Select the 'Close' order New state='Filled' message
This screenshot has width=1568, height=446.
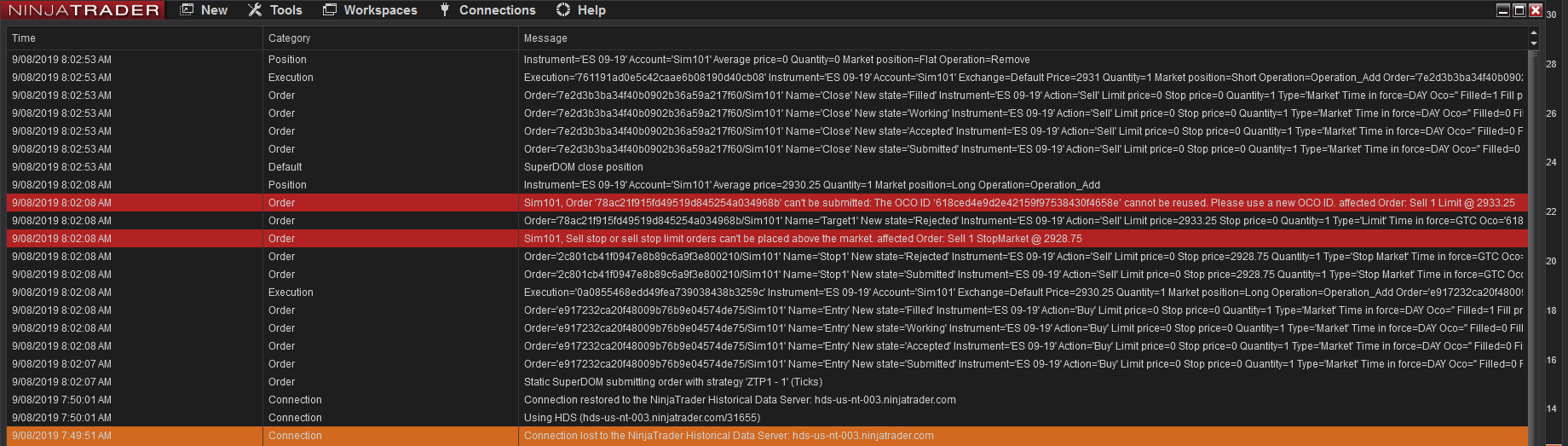point(1023,96)
